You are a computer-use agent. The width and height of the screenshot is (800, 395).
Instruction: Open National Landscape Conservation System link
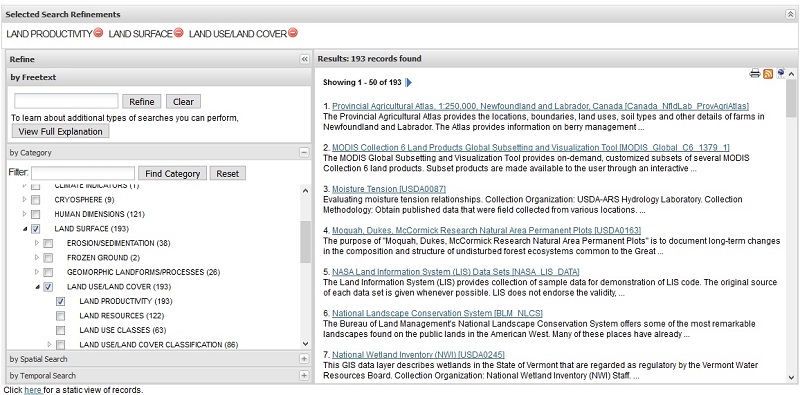[437, 313]
